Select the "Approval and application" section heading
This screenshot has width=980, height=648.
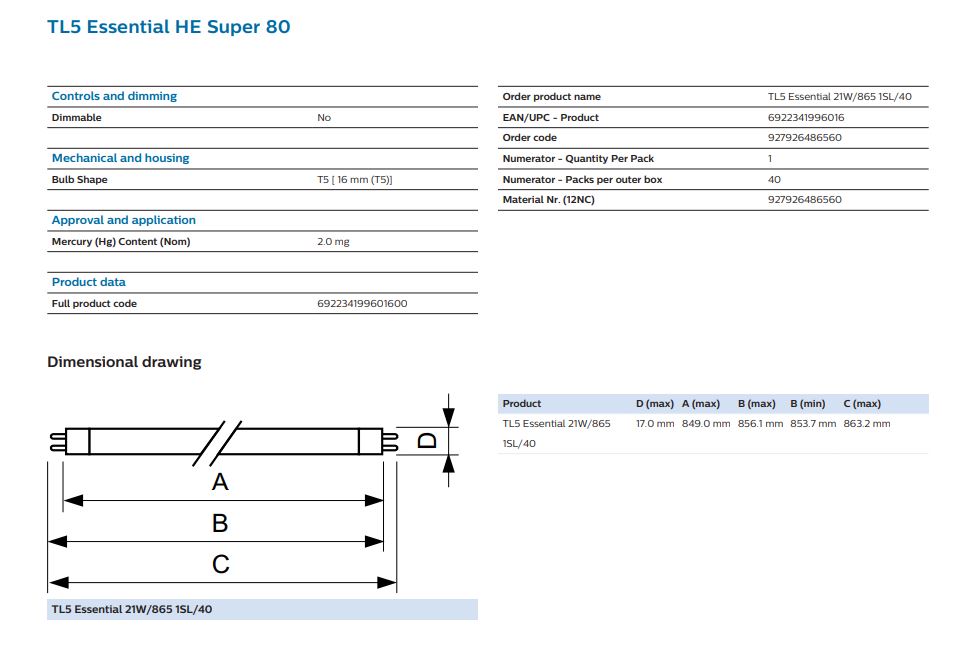(124, 220)
